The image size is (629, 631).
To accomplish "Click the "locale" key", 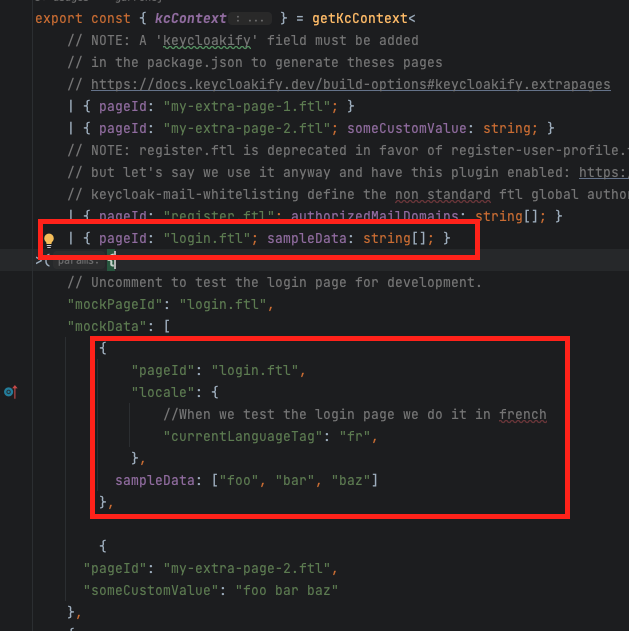I will [x=163, y=392].
